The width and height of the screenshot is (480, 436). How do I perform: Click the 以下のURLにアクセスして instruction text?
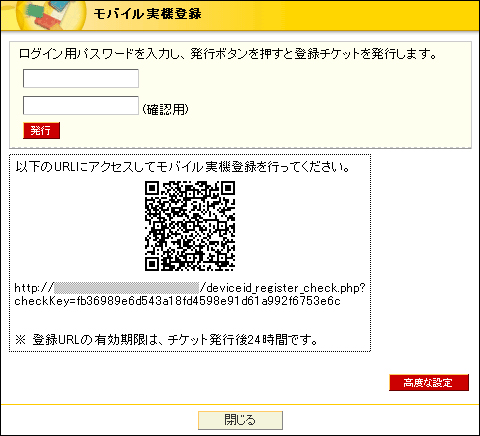point(183,167)
